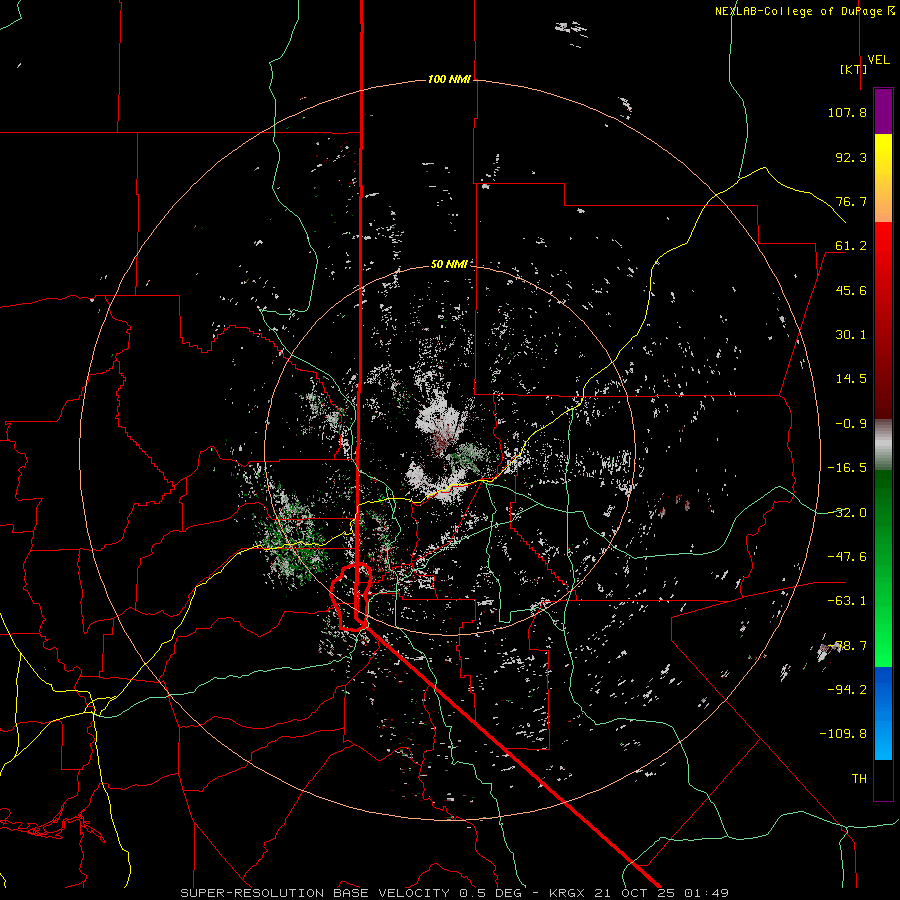The height and width of the screenshot is (900, 900).
Task: Click the -0.9 legend value
Action: tap(851, 424)
